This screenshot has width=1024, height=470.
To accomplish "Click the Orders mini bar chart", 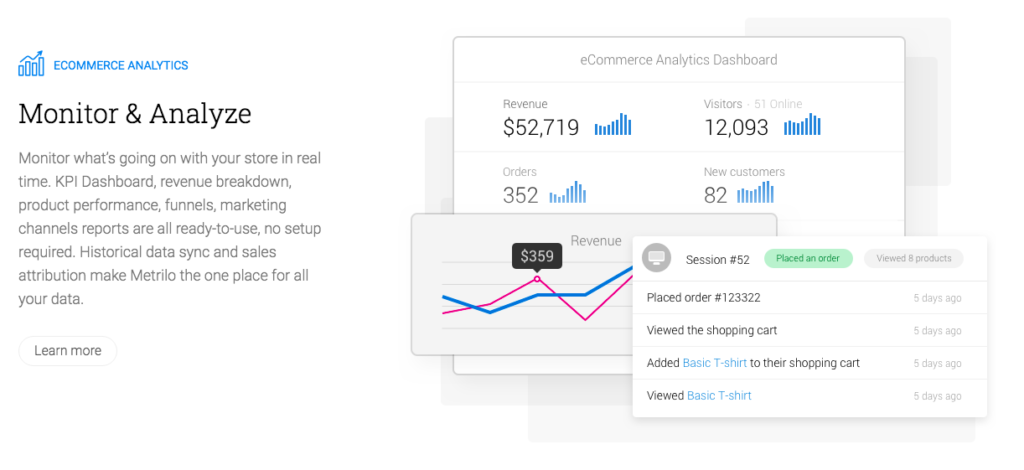I will [568, 192].
